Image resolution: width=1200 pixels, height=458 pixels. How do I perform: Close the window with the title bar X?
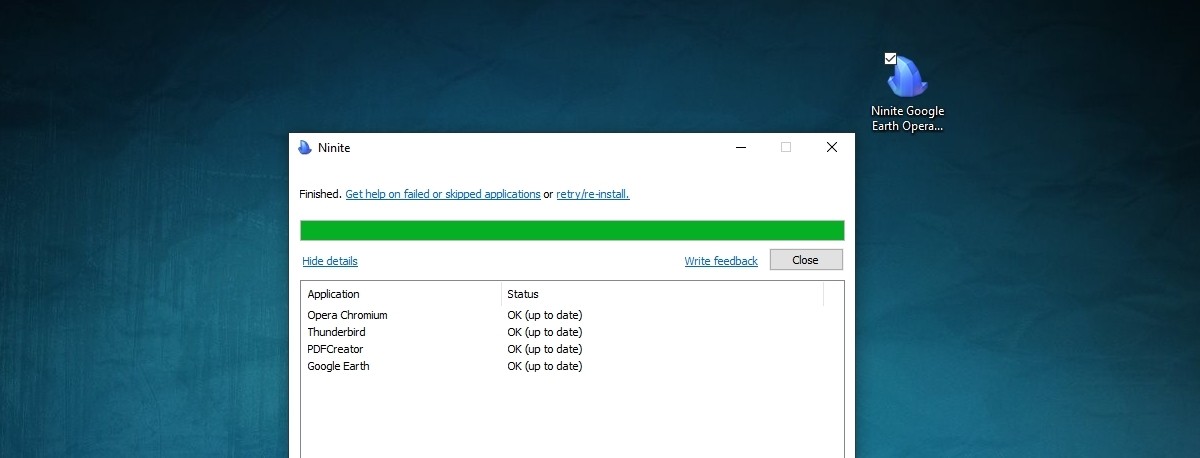(831, 148)
